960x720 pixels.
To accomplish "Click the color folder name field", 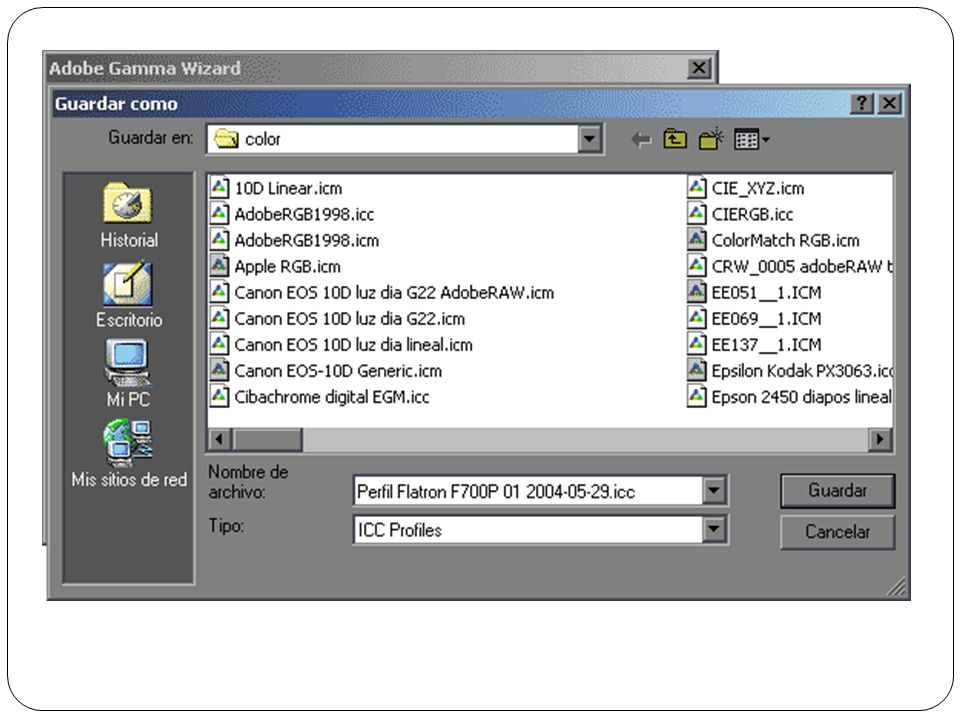I will coord(393,139).
